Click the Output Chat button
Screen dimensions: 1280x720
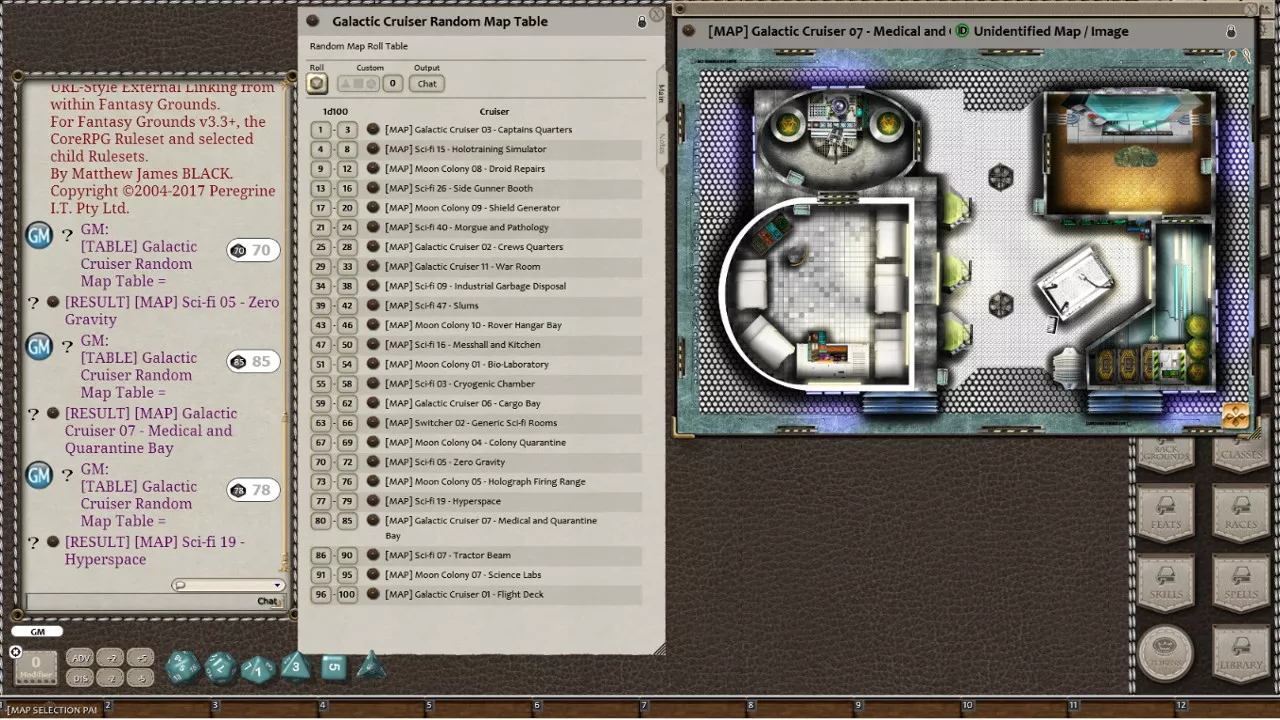pos(427,83)
